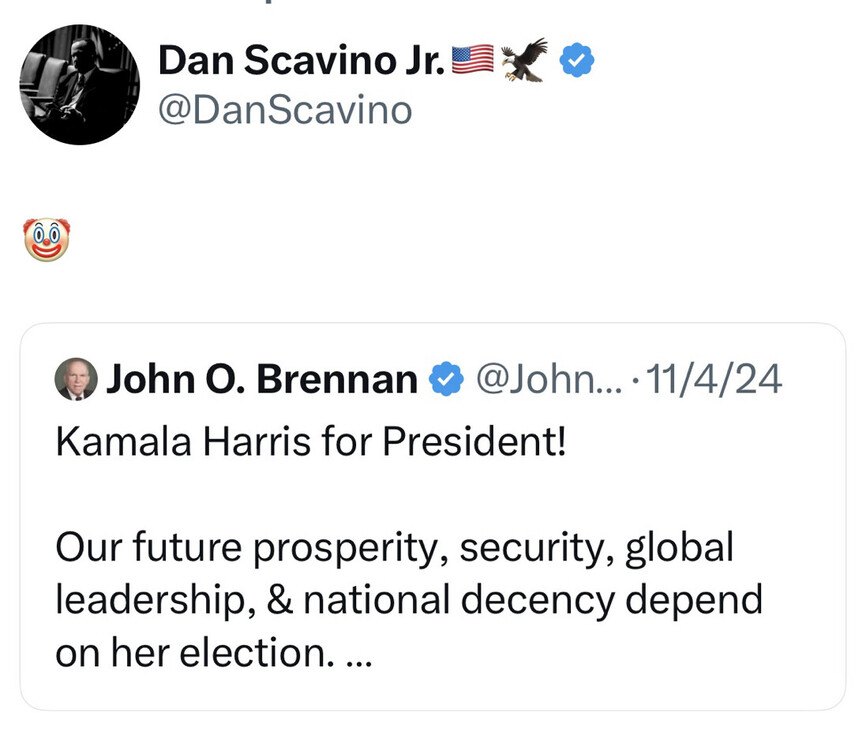
Task: Click the blue verified badge beside Dan Scavino Jr.
Action: coord(576,62)
